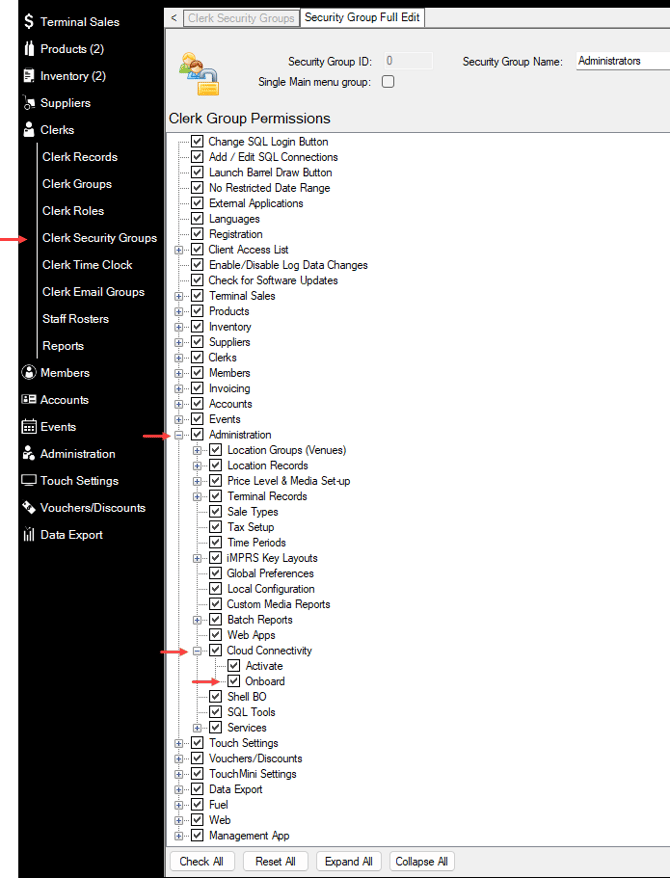Screen dimensions: 670x878
Task: Click the Vouchers/Discounts tag icon
Action: pos(29,507)
